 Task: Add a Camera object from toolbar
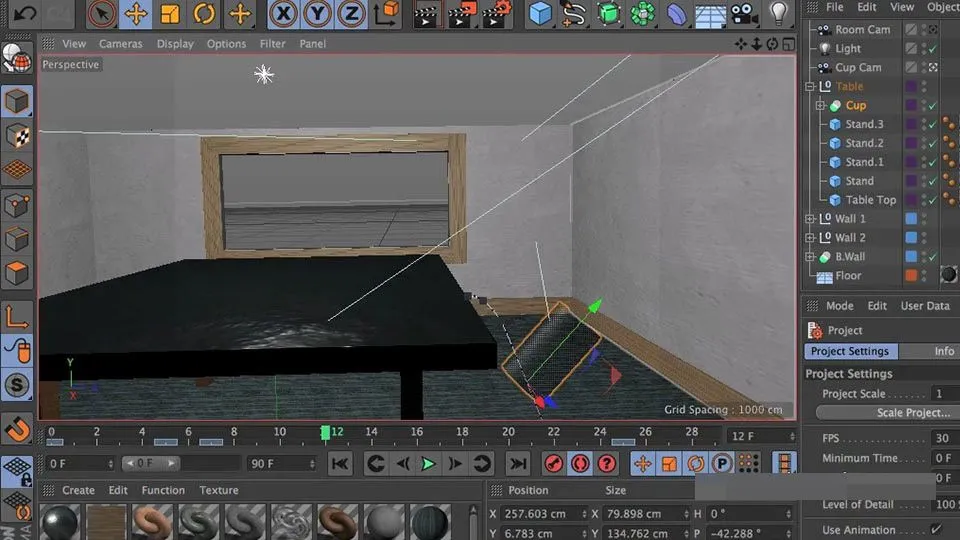click(741, 14)
